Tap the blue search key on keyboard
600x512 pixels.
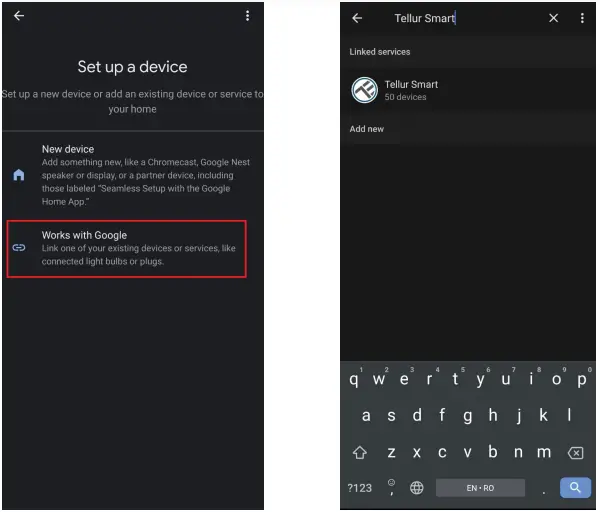click(x=575, y=488)
